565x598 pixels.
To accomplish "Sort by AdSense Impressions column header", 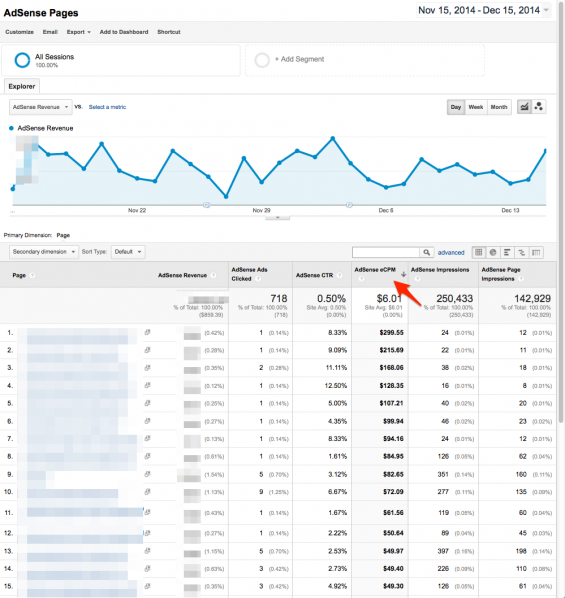I will (x=440, y=270).
